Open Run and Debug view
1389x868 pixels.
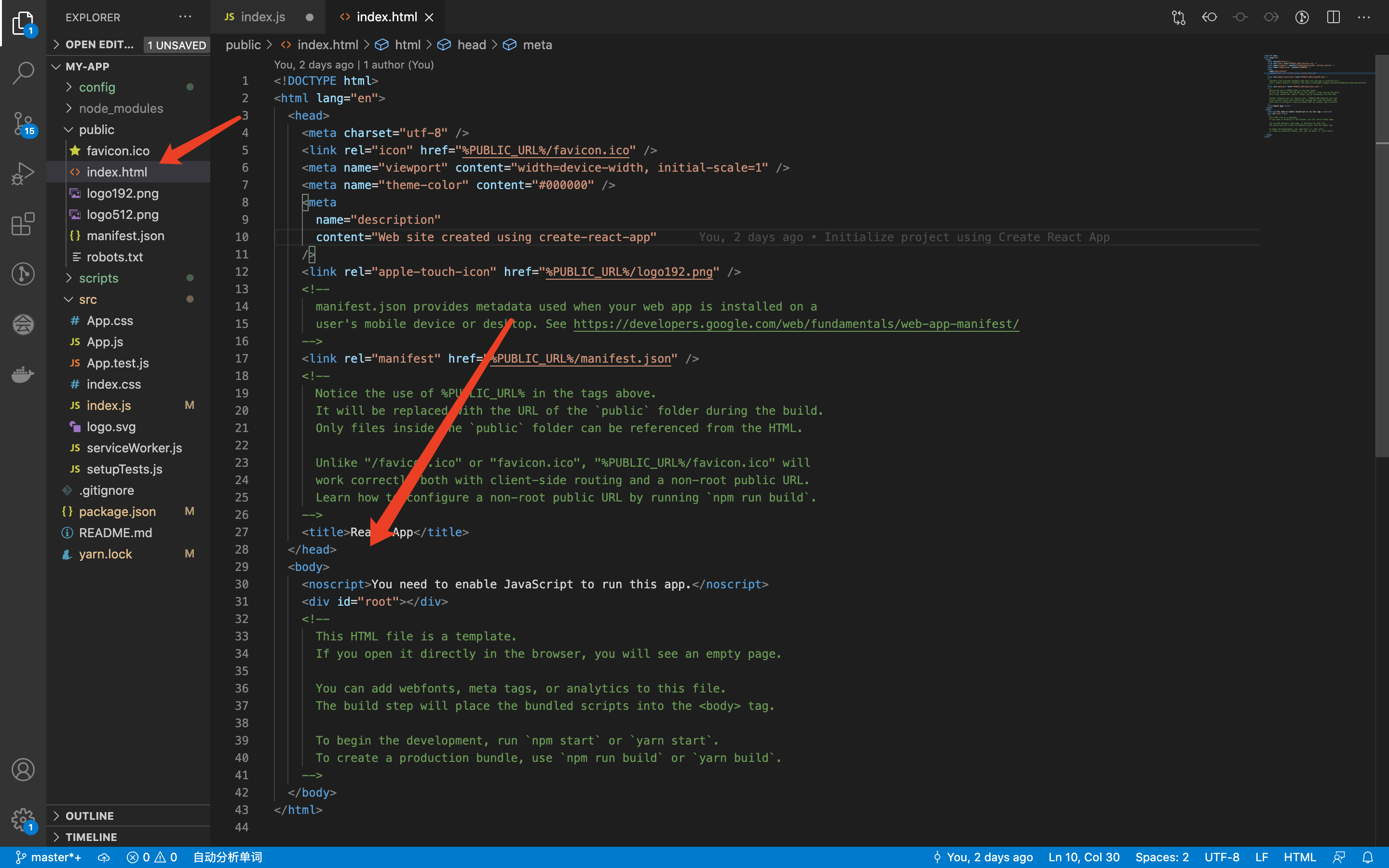[x=23, y=173]
